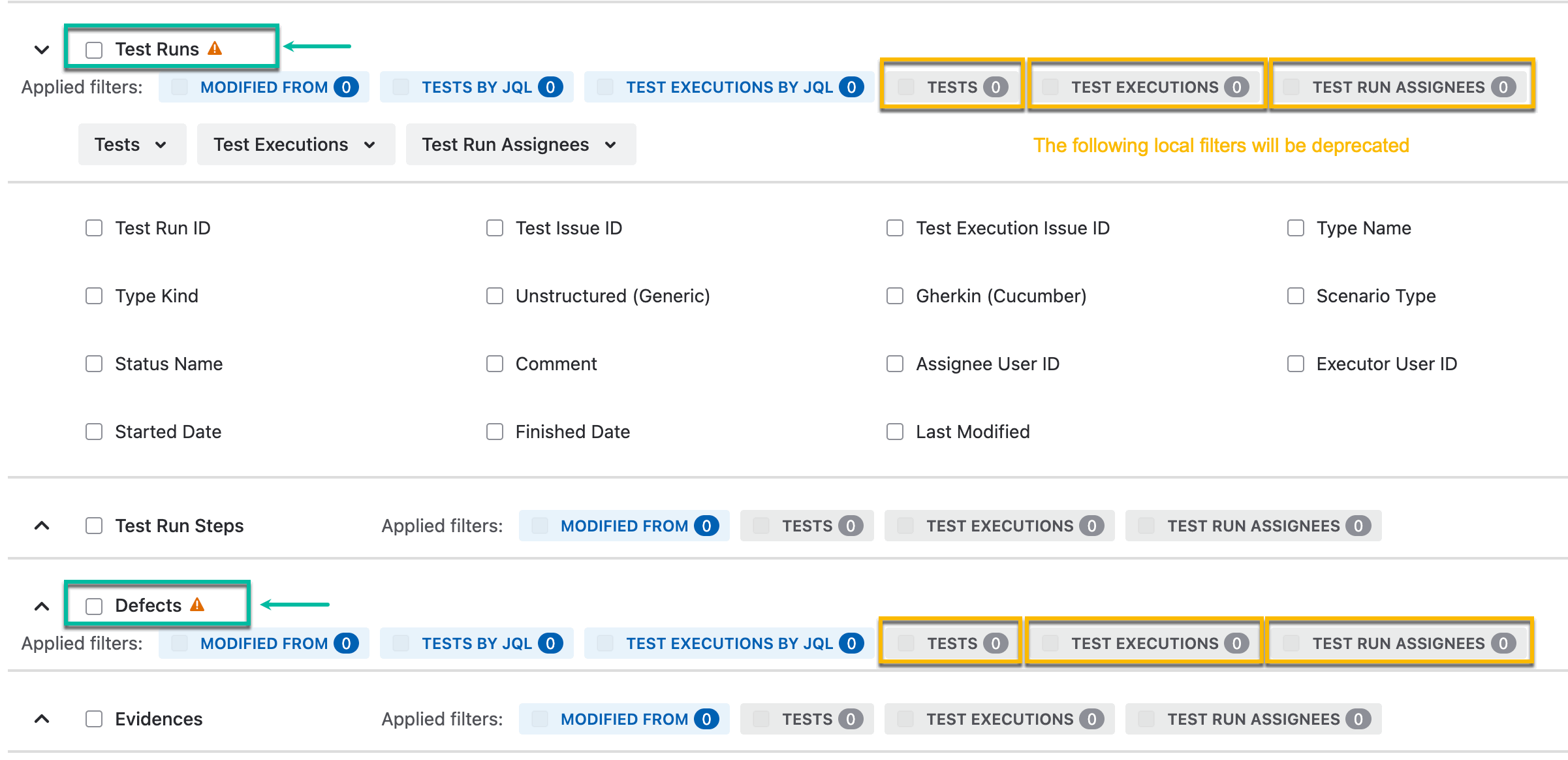1568x760 pixels.
Task: Click Modified From filter in Test Run Steps
Action: pyautogui.click(x=623, y=526)
